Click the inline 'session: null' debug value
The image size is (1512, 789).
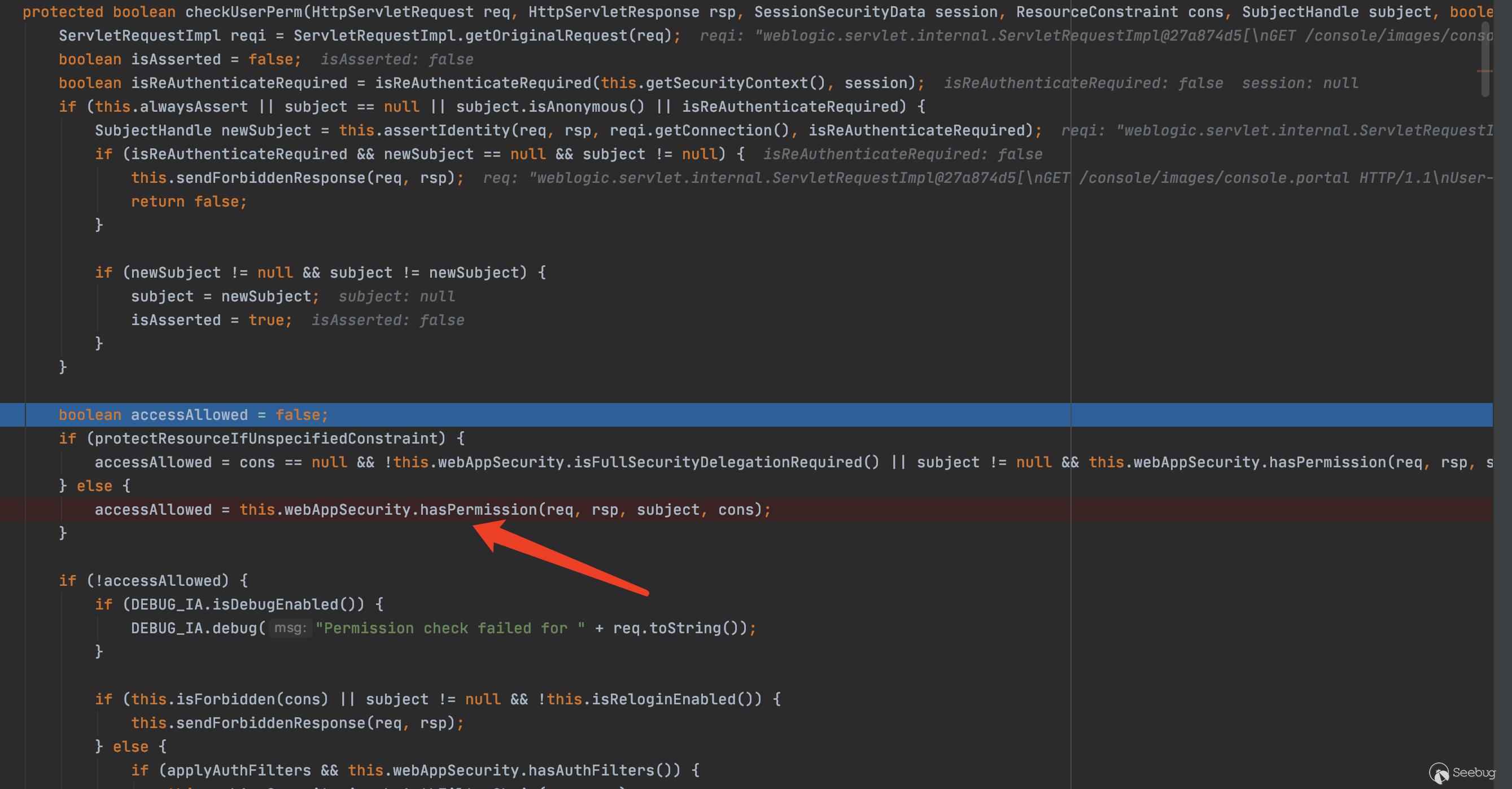pyautogui.click(x=1300, y=83)
